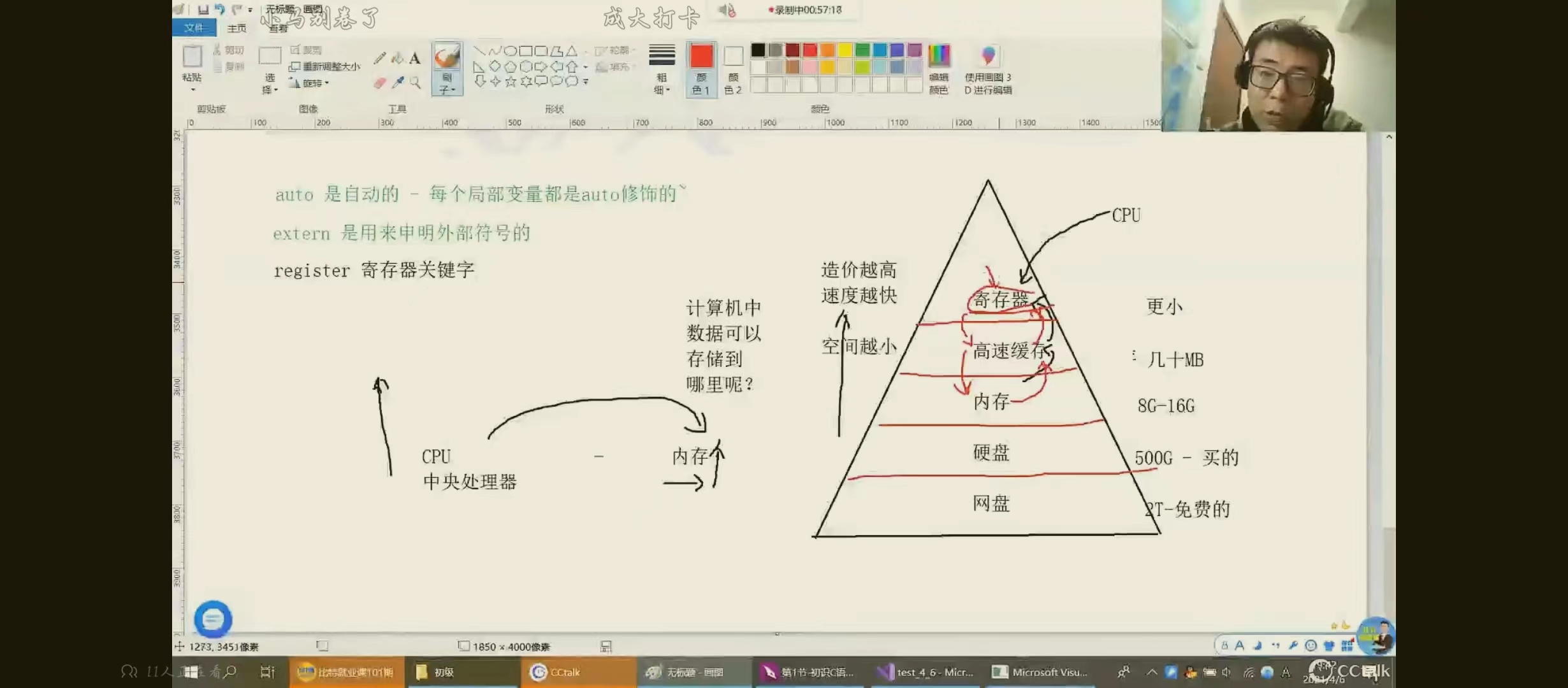This screenshot has height=688, width=1568.
Task: Select the Eraser tool
Action: pyautogui.click(x=380, y=83)
